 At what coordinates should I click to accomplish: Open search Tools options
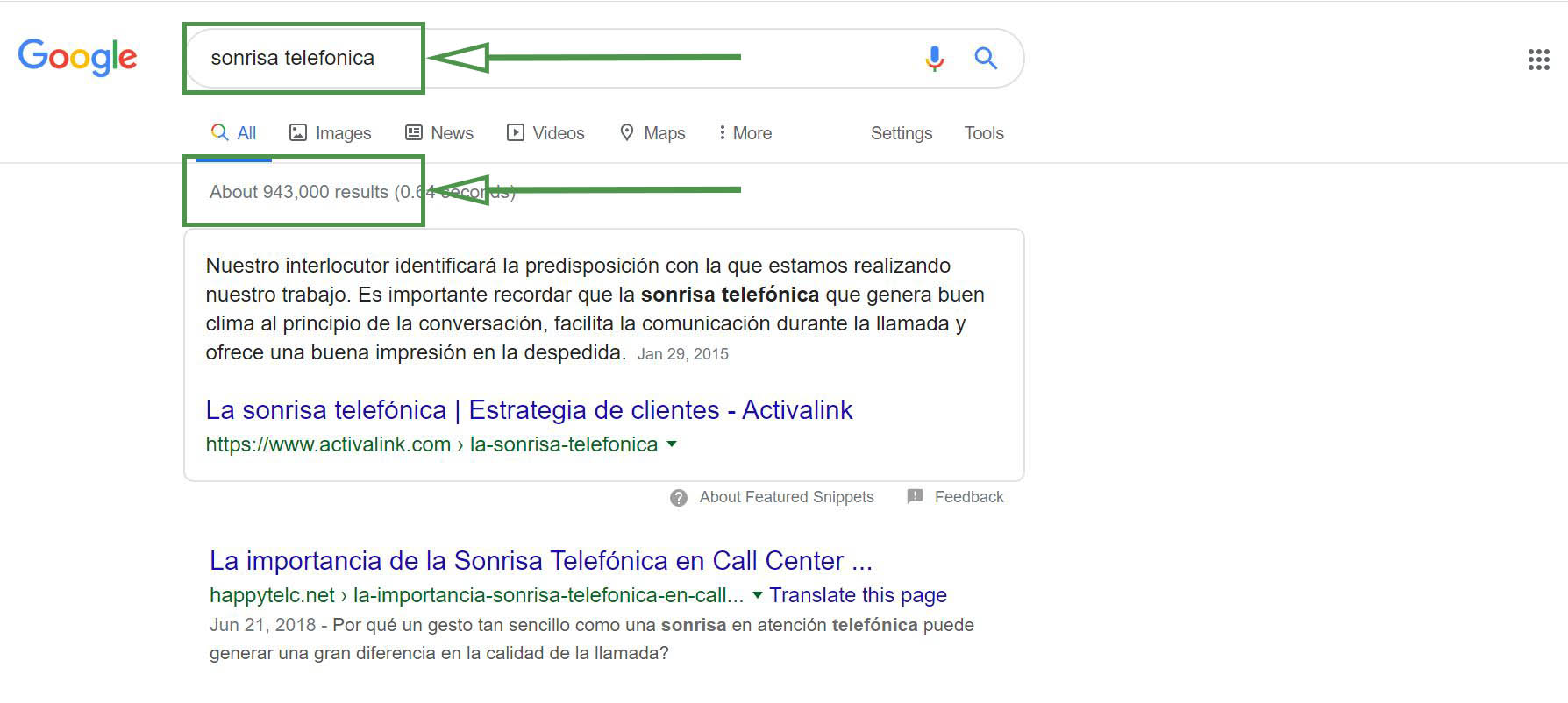point(984,133)
